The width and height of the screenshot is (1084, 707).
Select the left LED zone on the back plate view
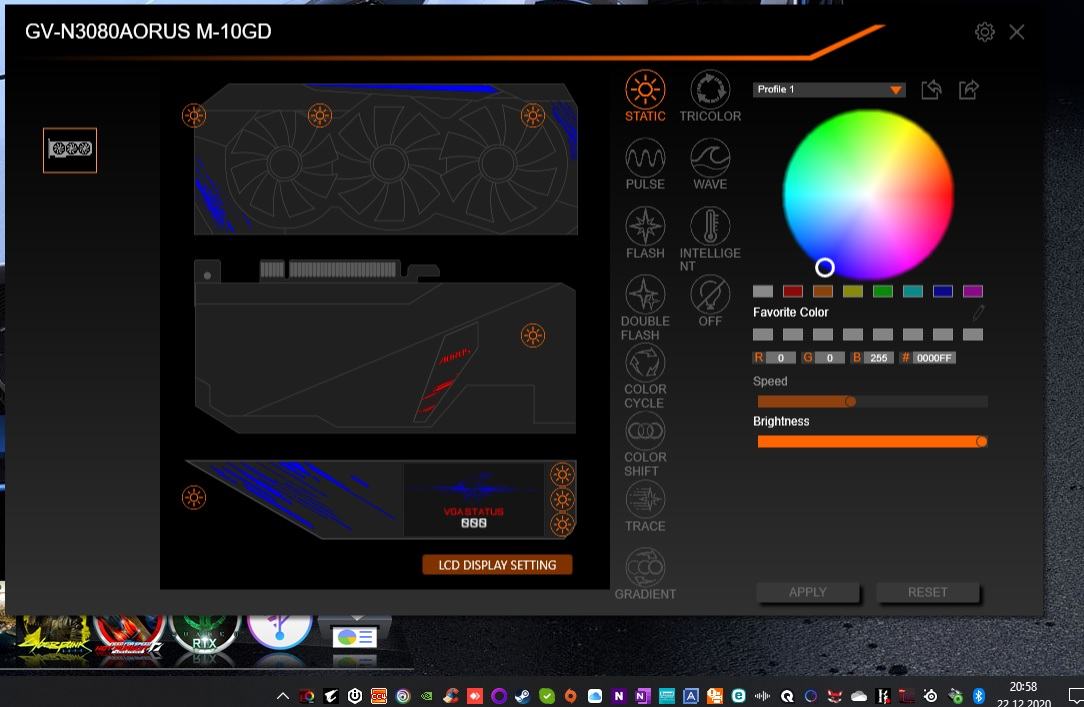(x=194, y=498)
